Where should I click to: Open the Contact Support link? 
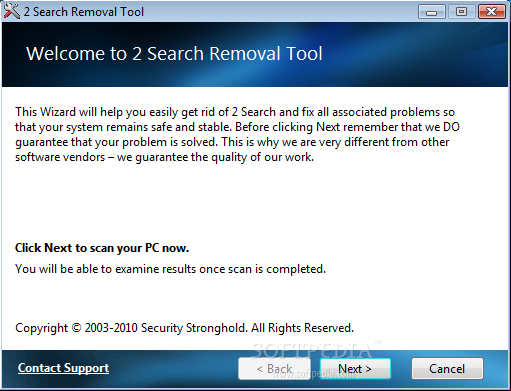[x=63, y=368]
